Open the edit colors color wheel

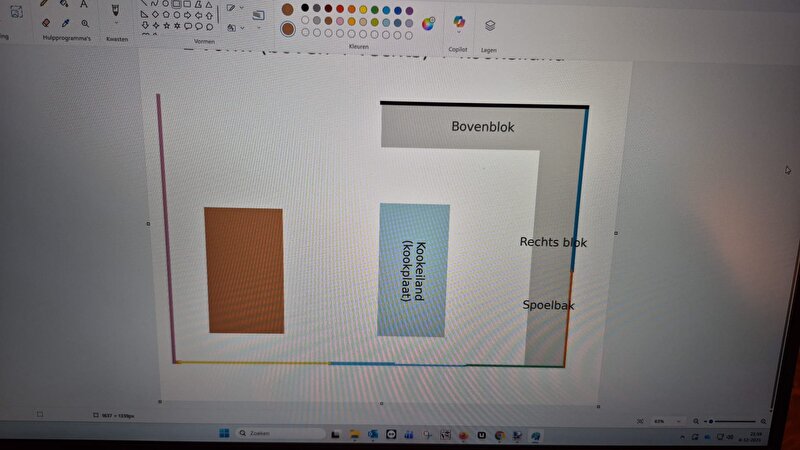pyautogui.click(x=428, y=24)
